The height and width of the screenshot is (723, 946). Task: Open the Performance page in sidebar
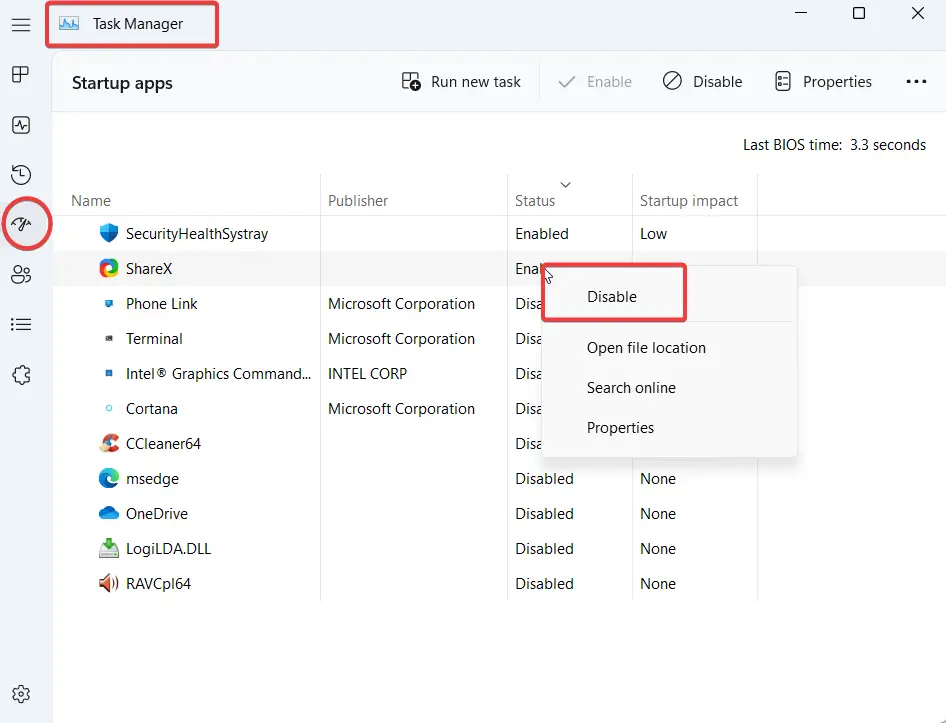click(x=21, y=126)
